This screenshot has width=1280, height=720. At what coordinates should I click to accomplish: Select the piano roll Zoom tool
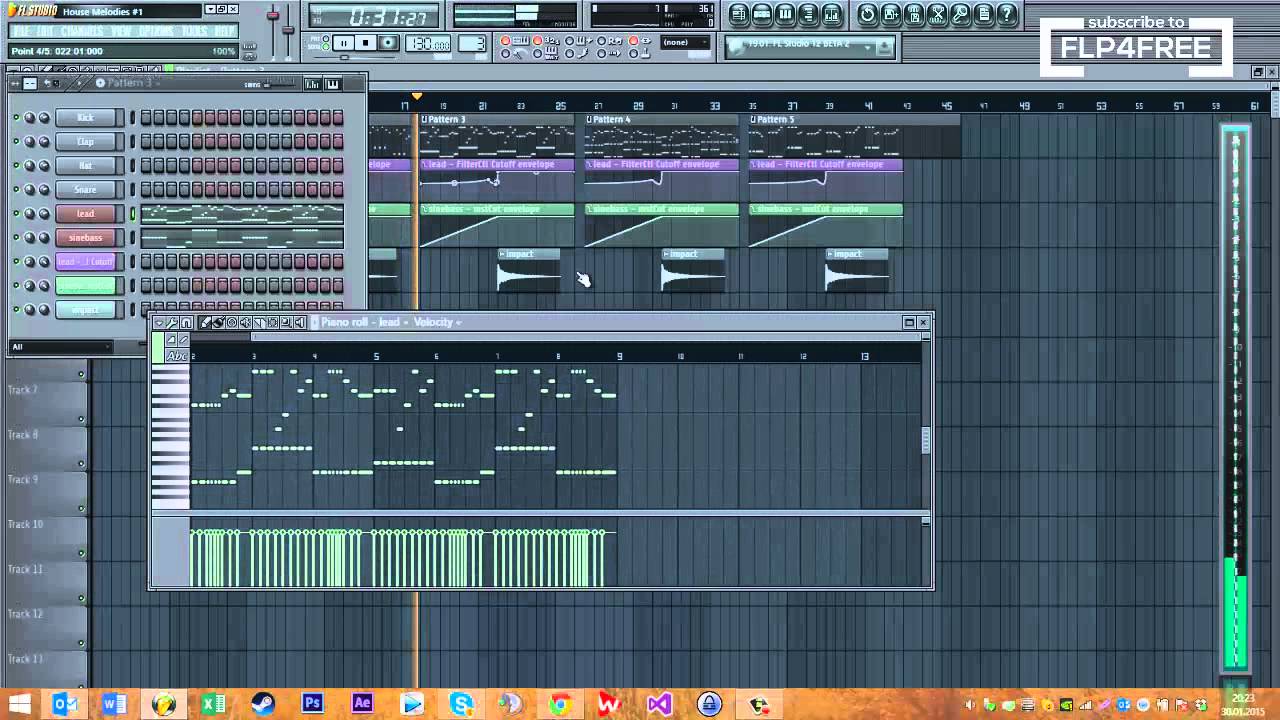pos(286,322)
